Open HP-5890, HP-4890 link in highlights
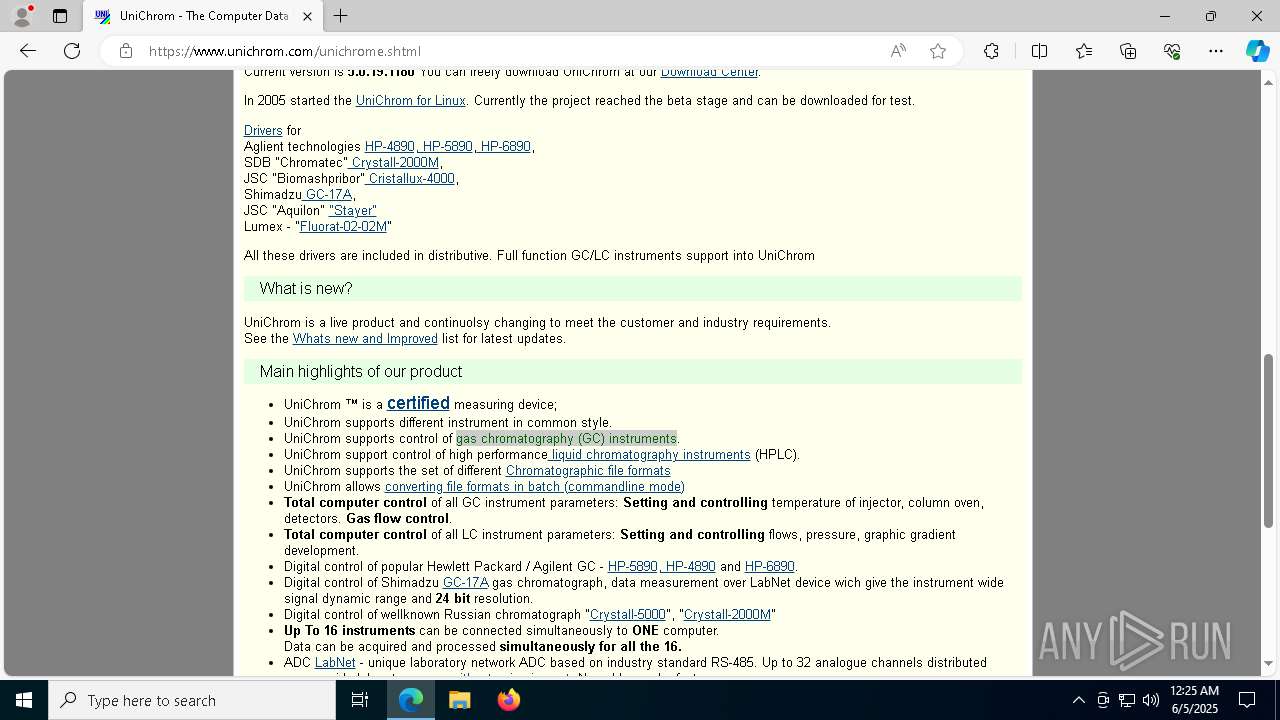 (662, 567)
